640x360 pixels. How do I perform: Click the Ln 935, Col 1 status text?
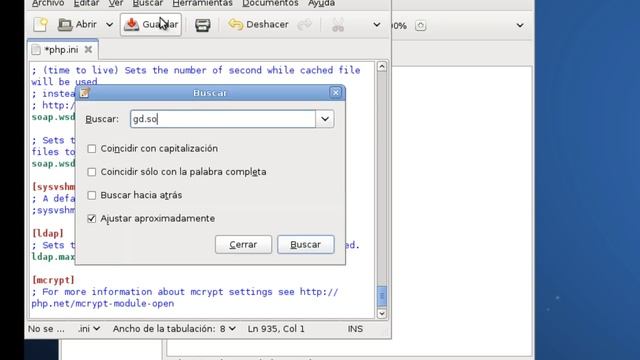tap(276, 329)
